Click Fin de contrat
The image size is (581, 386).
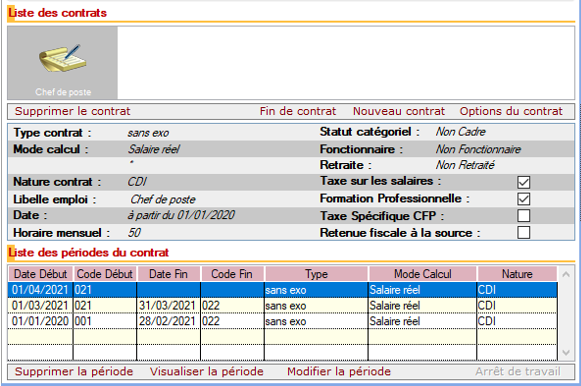tap(298, 111)
